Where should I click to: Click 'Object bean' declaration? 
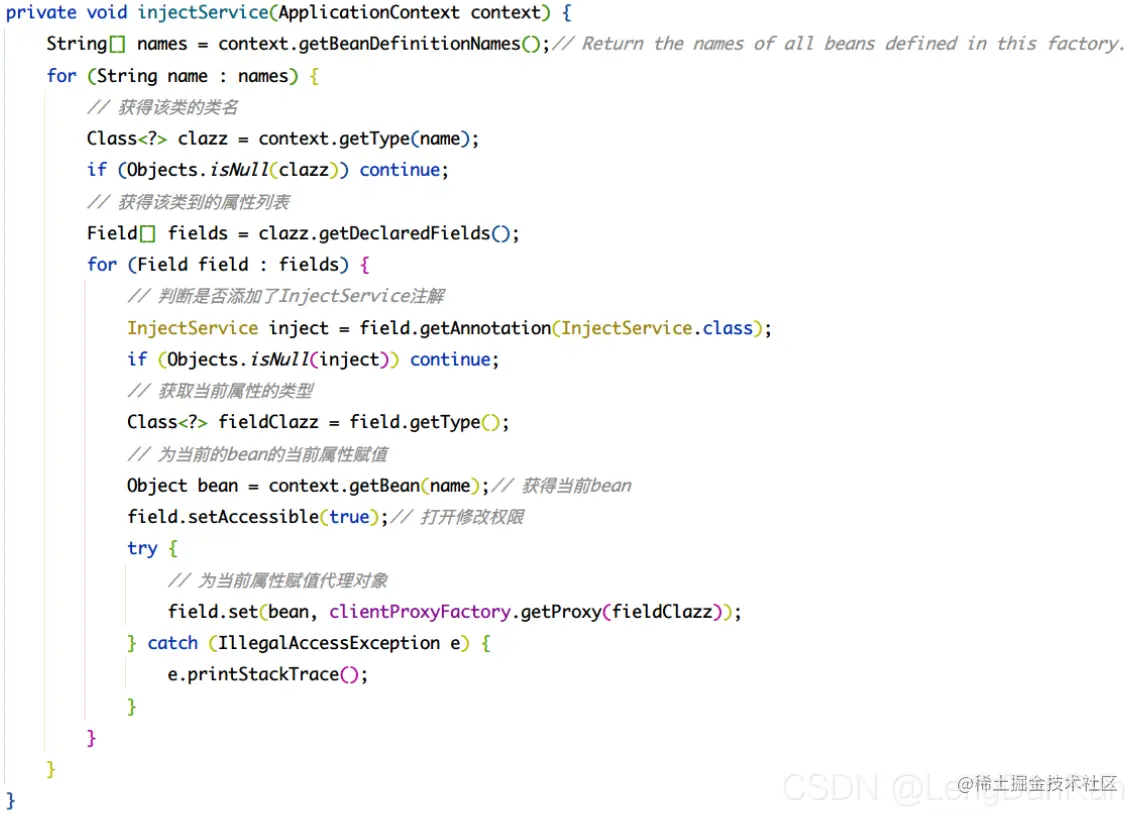pos(182,485)
